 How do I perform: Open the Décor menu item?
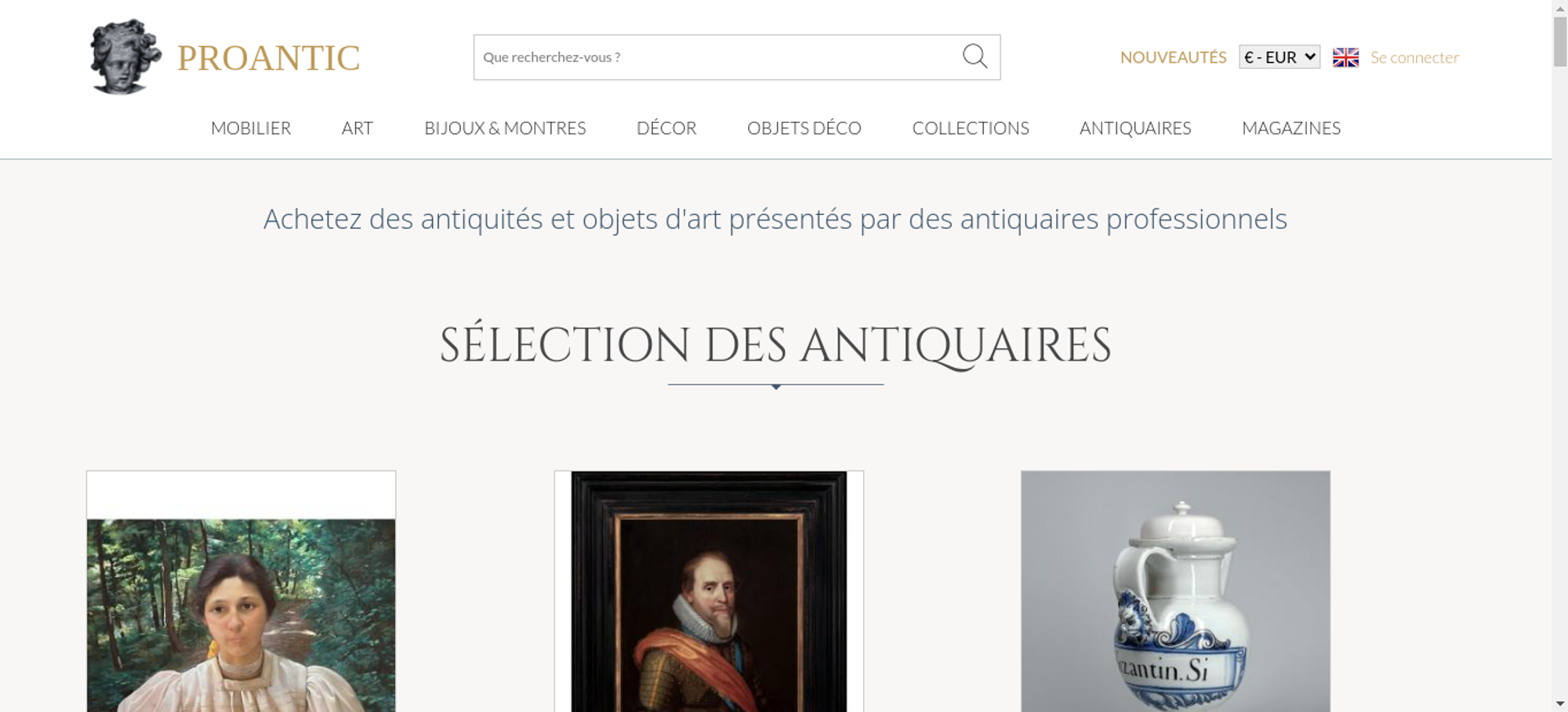tap(666, 128)
